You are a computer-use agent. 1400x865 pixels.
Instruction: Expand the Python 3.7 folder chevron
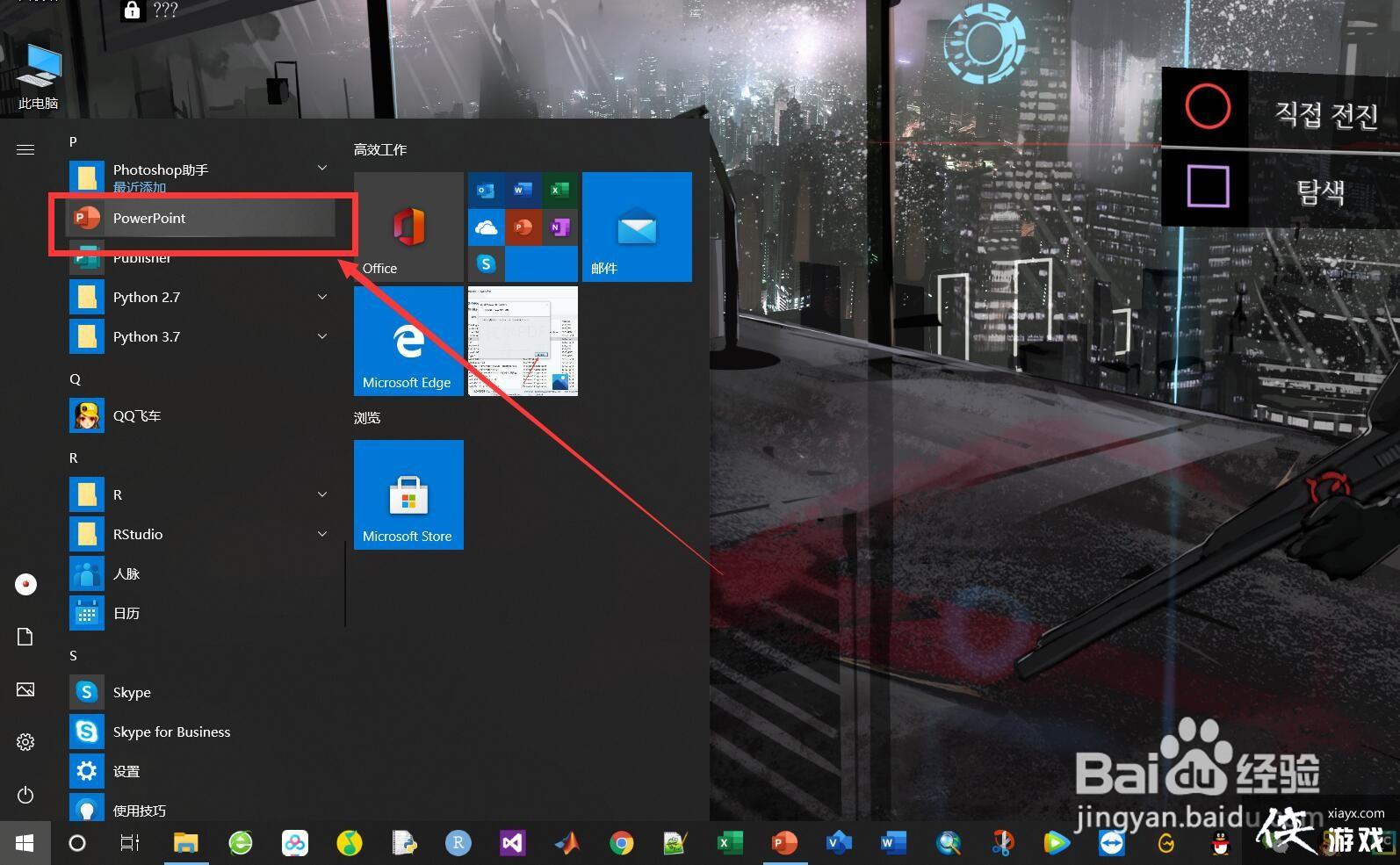point(322,336)
